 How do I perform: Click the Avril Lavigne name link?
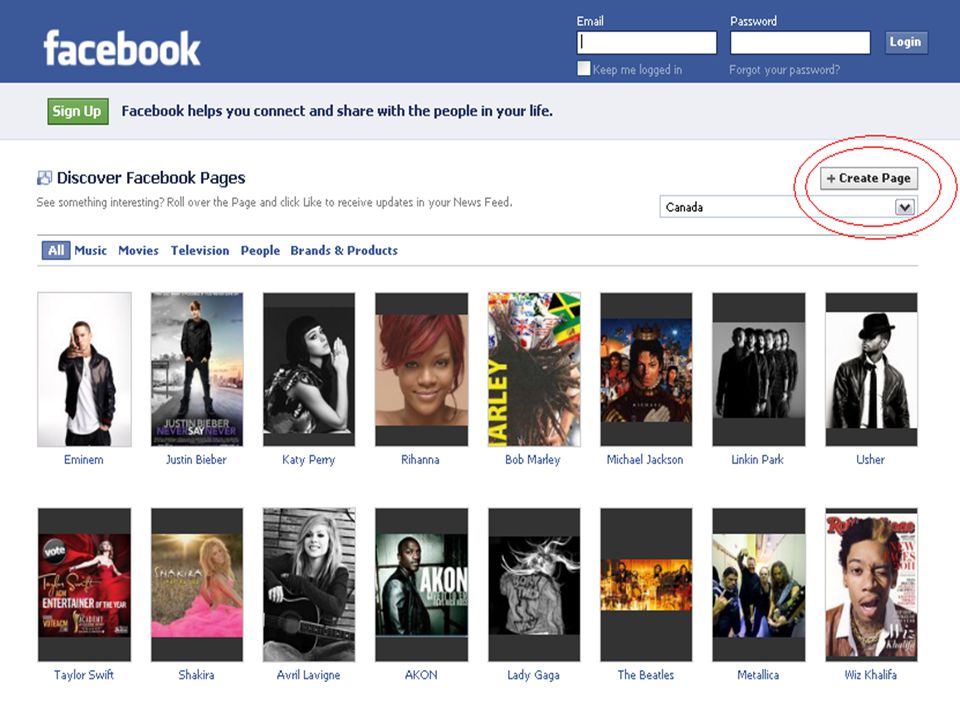pos(309,675)
